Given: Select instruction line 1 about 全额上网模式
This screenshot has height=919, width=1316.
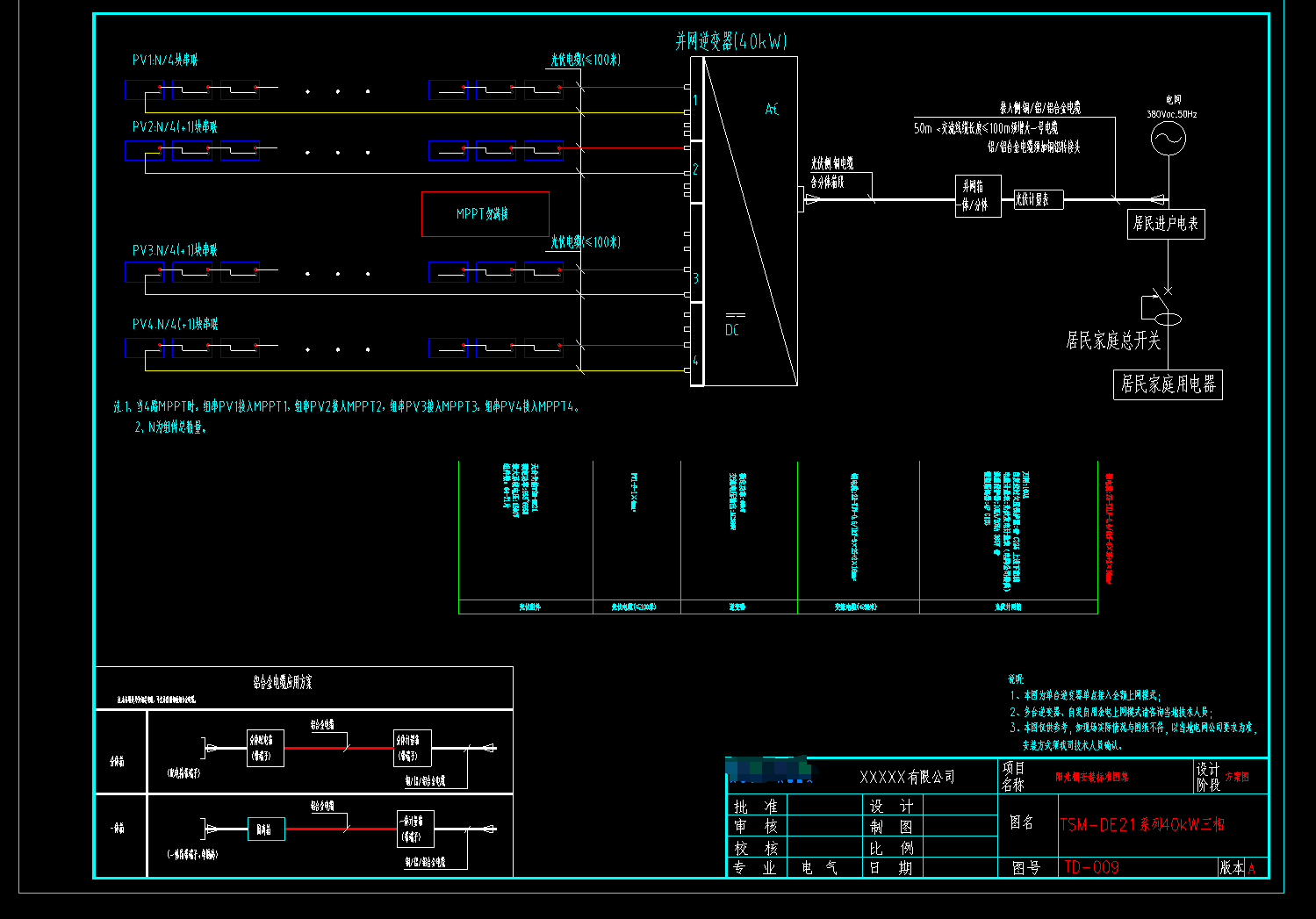Looking at the screenshot, I should click(1084, 695).
